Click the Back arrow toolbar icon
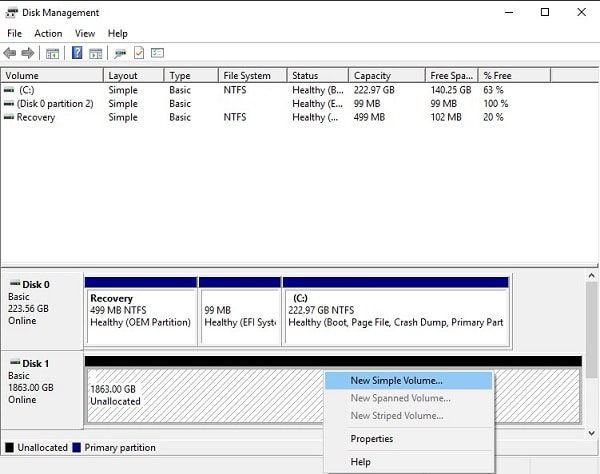The height and width of the screenshot is (474, 600). [10, 53]
